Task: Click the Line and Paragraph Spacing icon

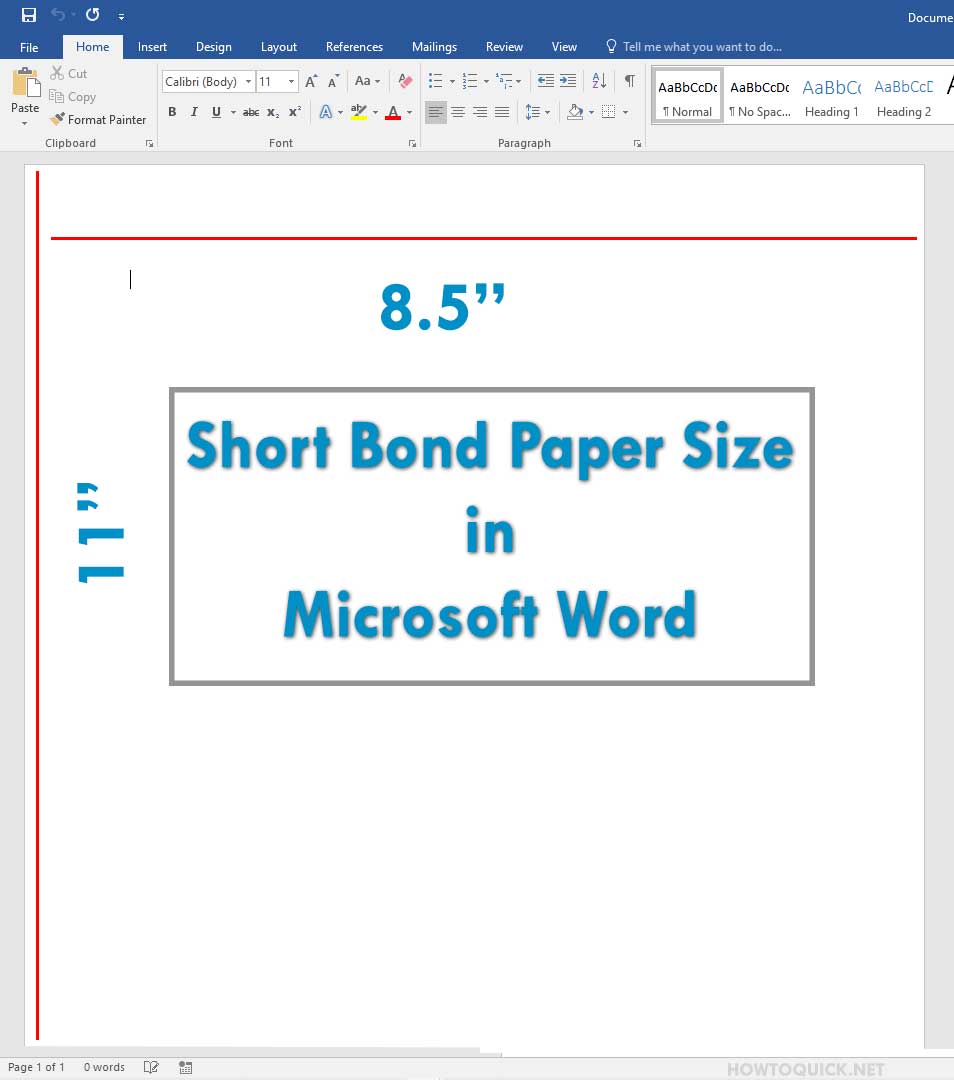Action: click(533, 112)
